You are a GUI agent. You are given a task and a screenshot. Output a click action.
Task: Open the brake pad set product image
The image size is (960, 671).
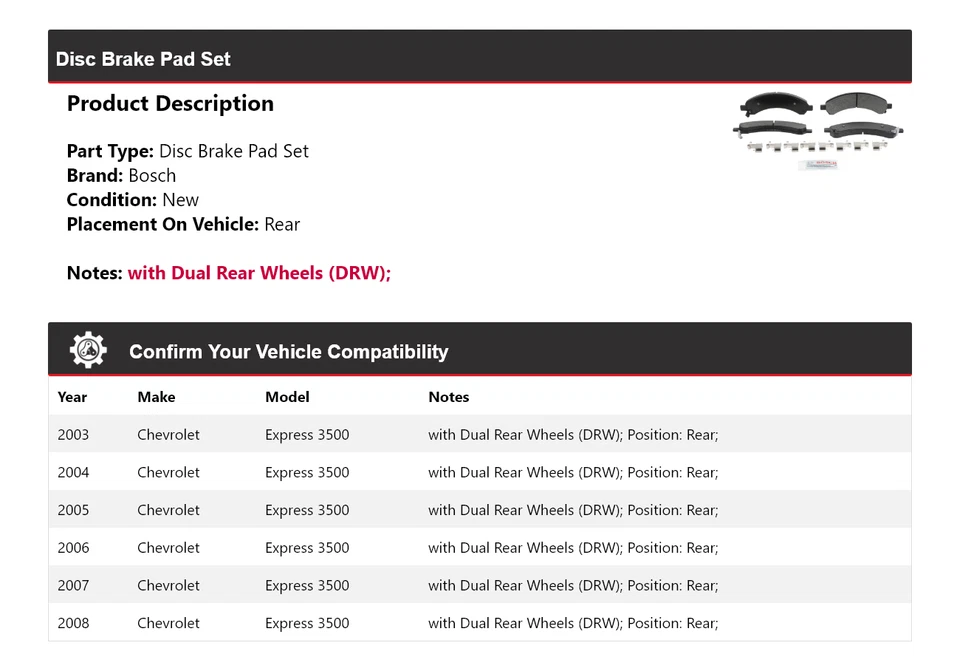click(819, 130)
